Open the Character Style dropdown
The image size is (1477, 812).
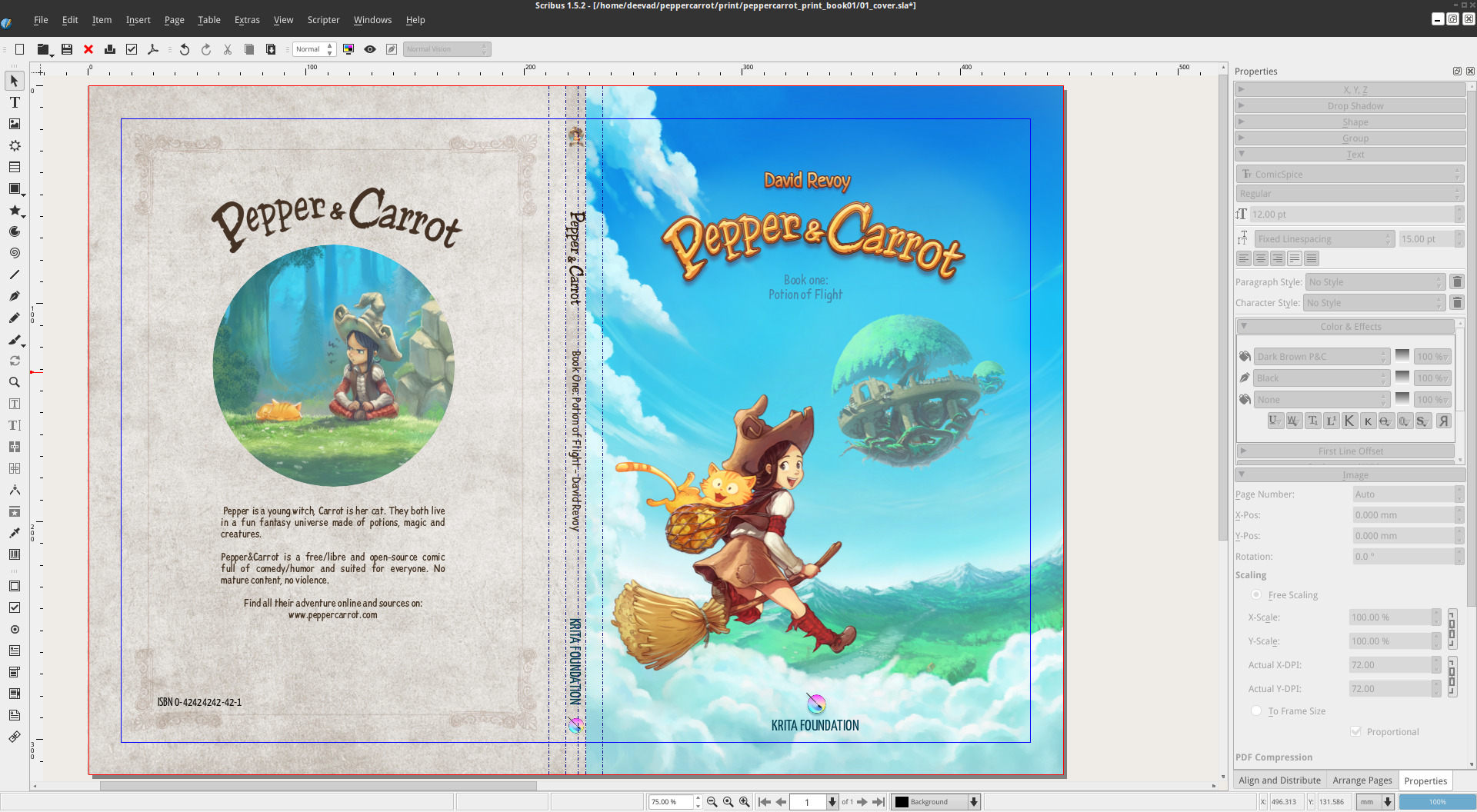coord(1374,303)
